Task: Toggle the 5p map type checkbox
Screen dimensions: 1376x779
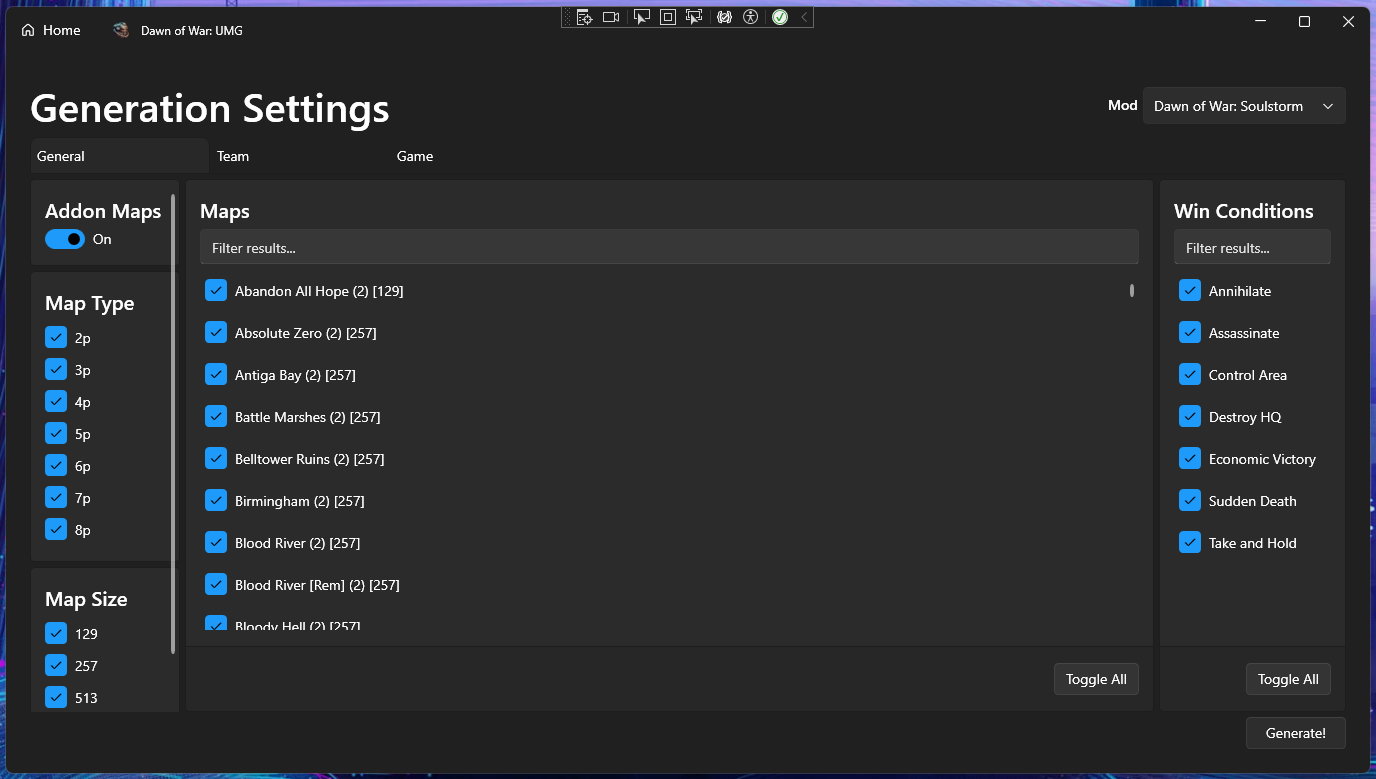Action: click(56, 434)
